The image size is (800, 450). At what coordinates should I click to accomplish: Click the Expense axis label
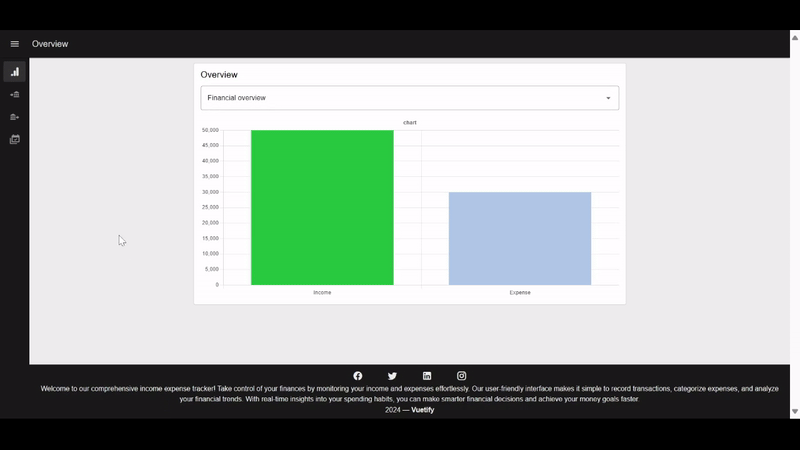pyautogui.click(x=520, y=293)
